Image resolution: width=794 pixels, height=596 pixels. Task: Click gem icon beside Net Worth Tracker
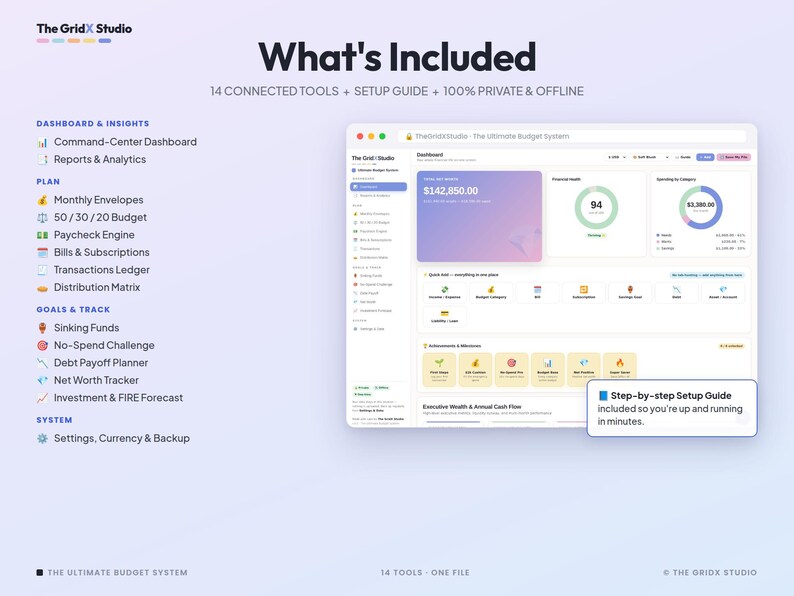coord(43,380)
